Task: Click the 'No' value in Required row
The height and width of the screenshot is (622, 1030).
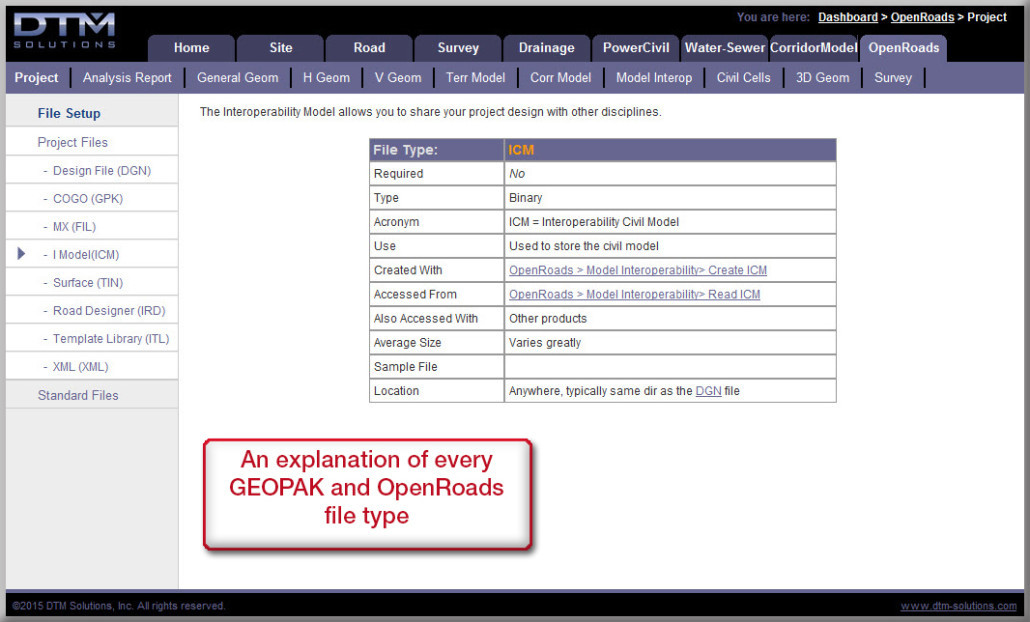Action: pyautogui.click(x=517, y=173)
